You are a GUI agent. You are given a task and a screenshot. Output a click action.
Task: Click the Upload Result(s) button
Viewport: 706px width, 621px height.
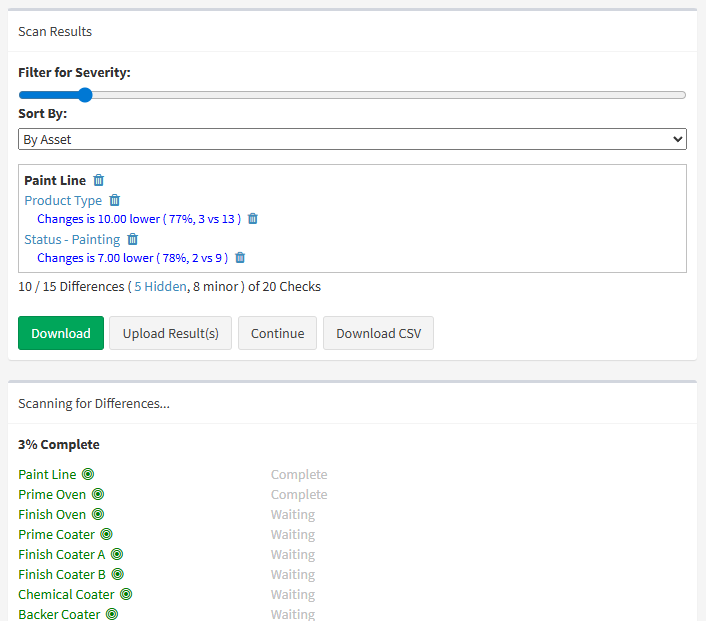(170, 334)
